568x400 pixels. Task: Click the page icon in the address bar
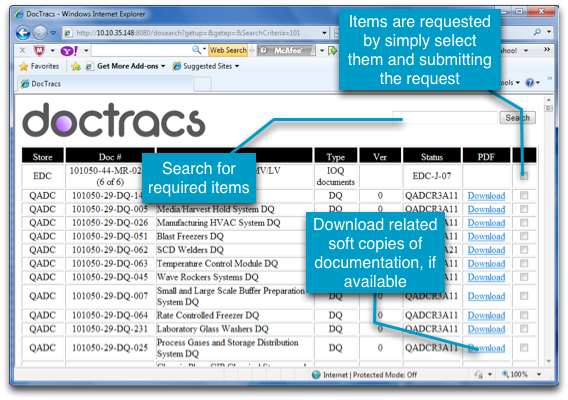click(x=68, y=33)
